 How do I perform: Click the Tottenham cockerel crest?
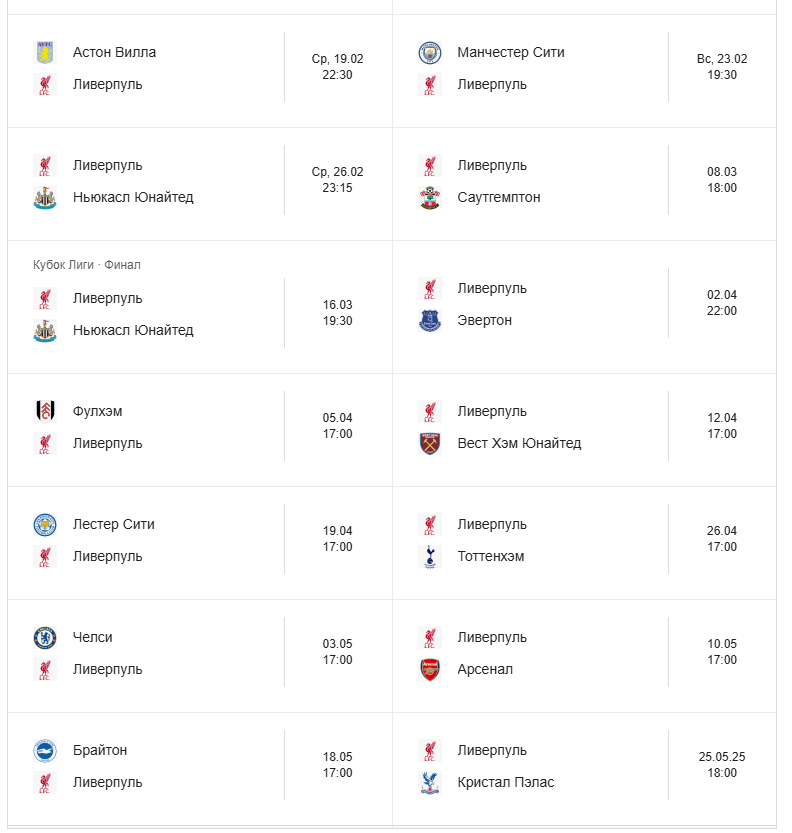(430, 556)
